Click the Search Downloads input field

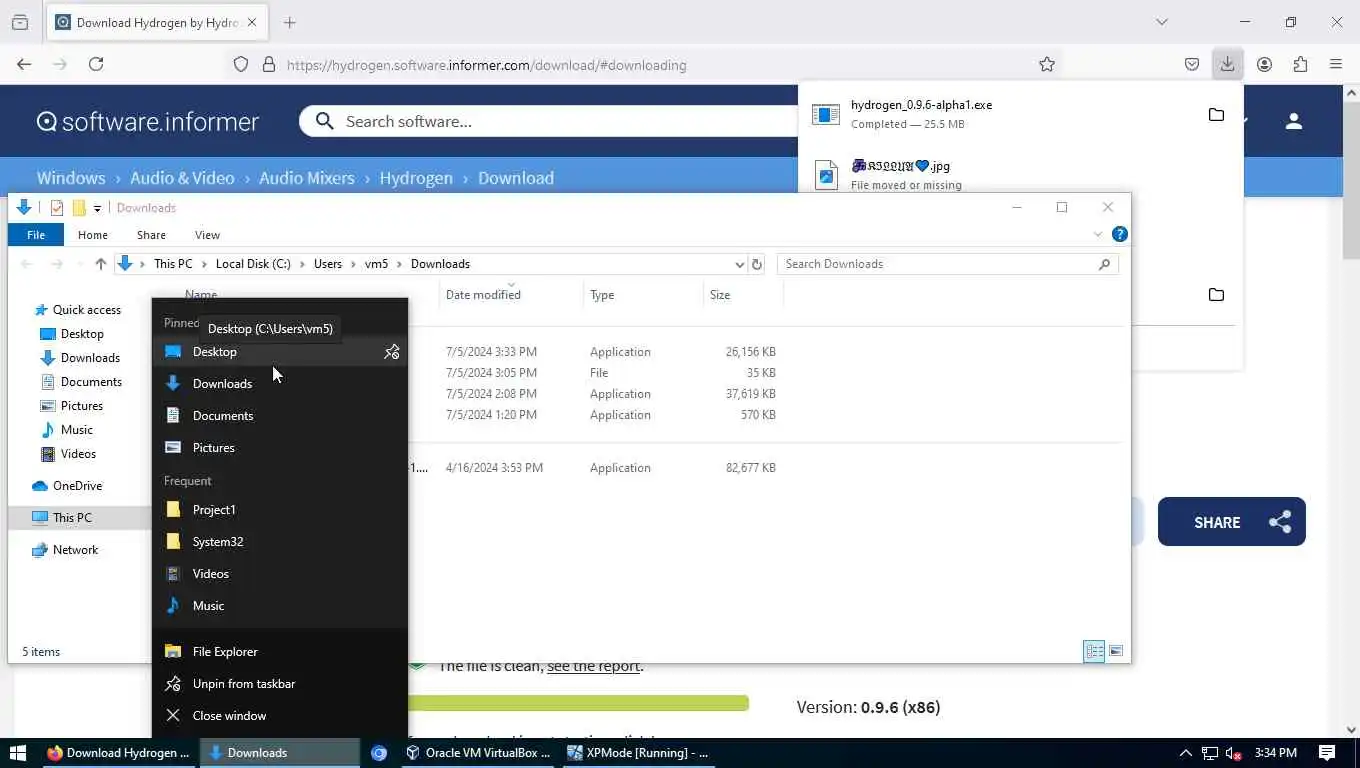coord(938,264)
